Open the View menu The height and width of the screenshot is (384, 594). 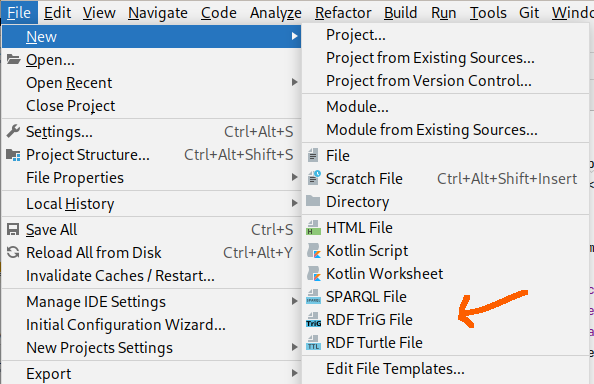(99, 12)
